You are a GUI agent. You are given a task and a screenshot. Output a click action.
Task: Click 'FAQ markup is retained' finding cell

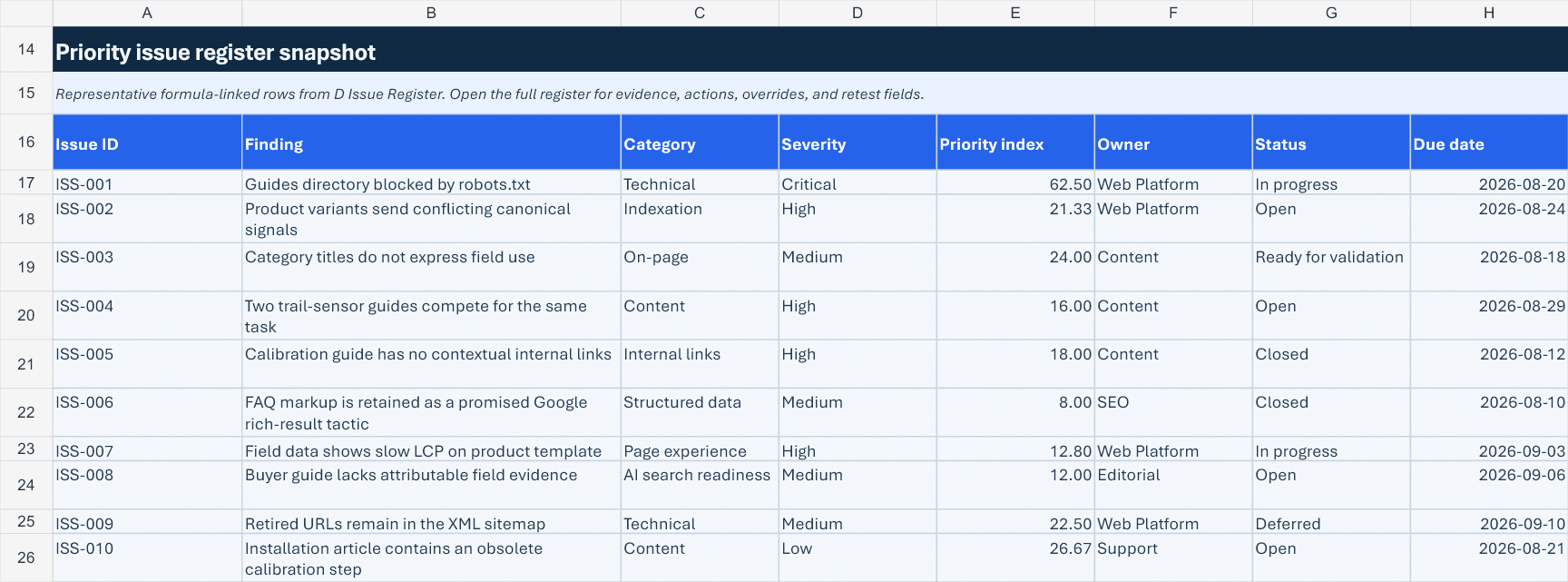[431, 412]
